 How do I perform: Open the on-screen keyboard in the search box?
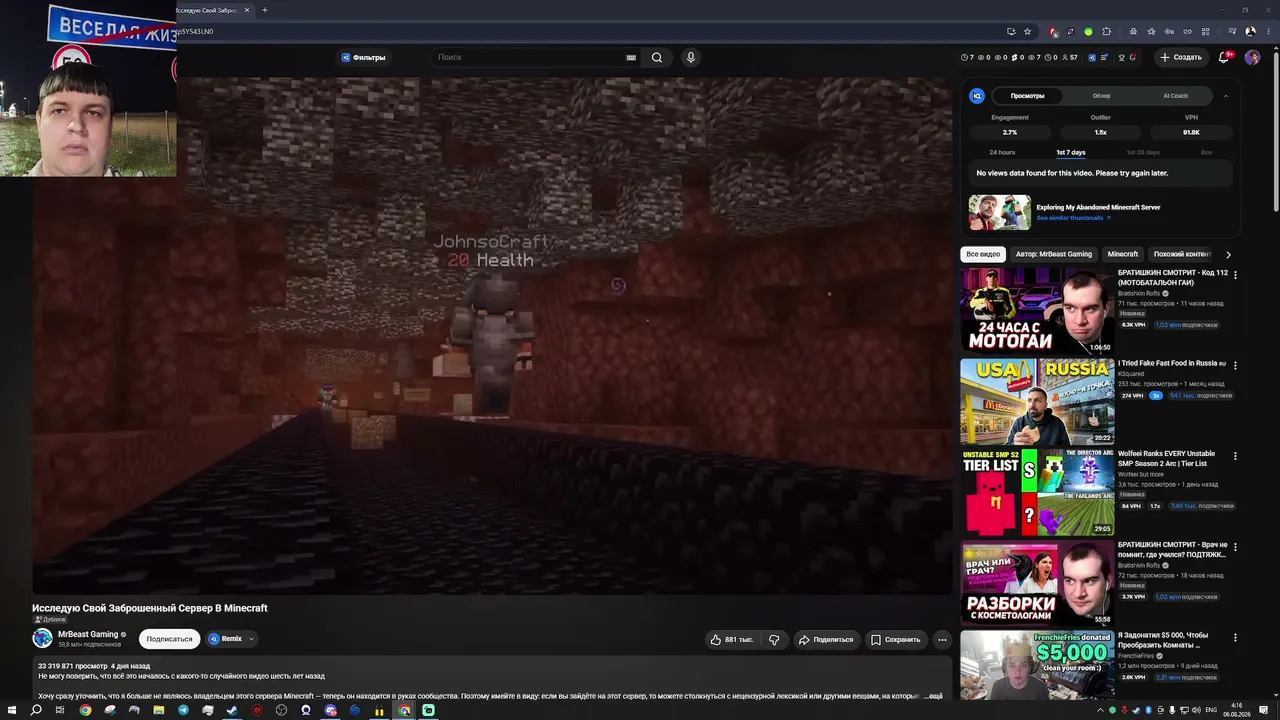[631, 58]
